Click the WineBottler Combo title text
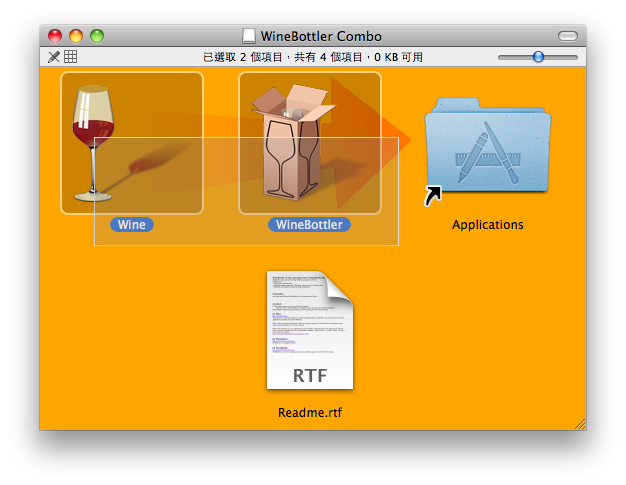 point(322,36)
